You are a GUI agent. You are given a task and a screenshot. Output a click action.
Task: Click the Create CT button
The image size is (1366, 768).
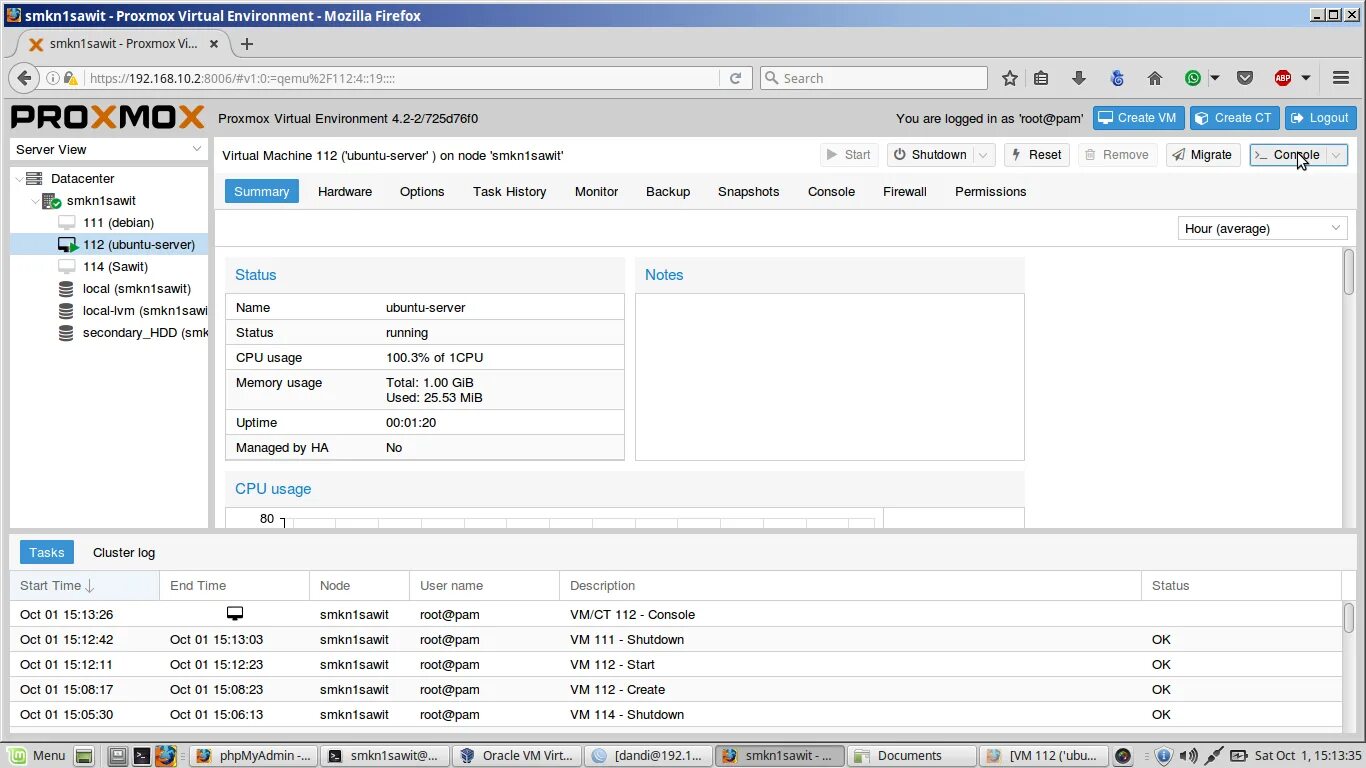tap(1234, 118)
